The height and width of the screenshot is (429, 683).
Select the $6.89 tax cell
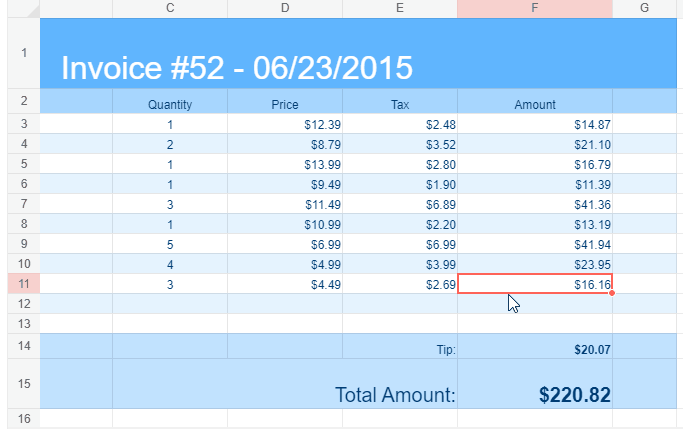pyautogui.click(x=400, y=204)
